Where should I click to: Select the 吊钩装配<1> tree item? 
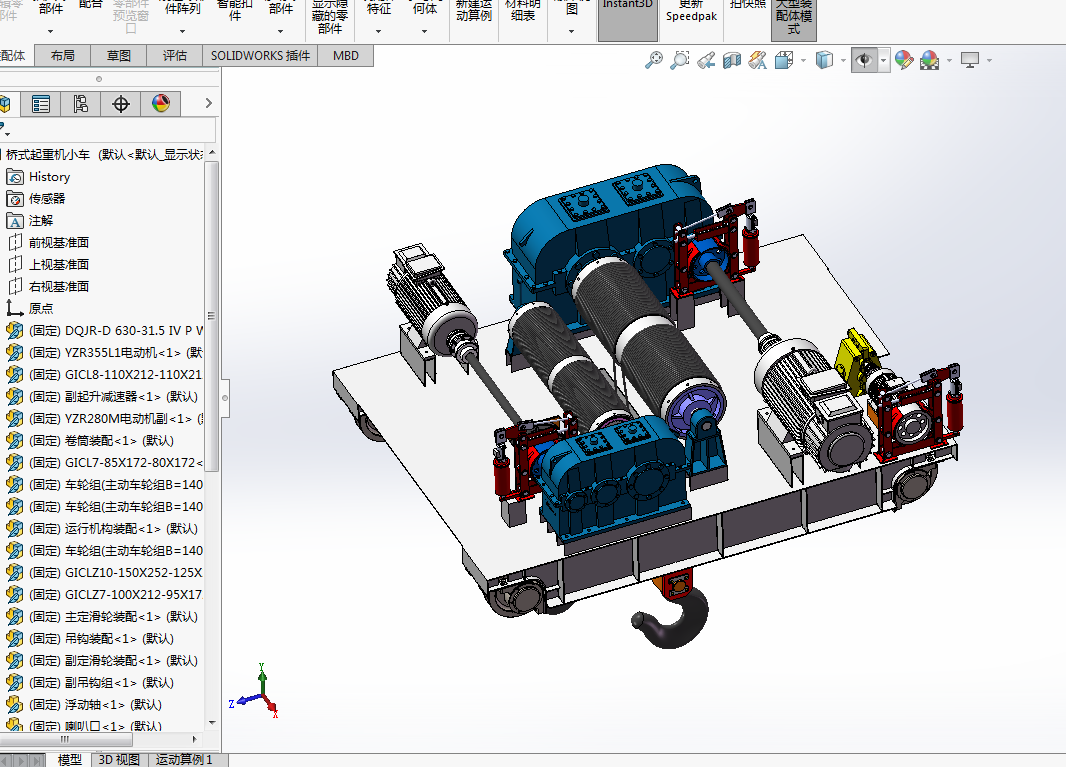coord(101,638)
